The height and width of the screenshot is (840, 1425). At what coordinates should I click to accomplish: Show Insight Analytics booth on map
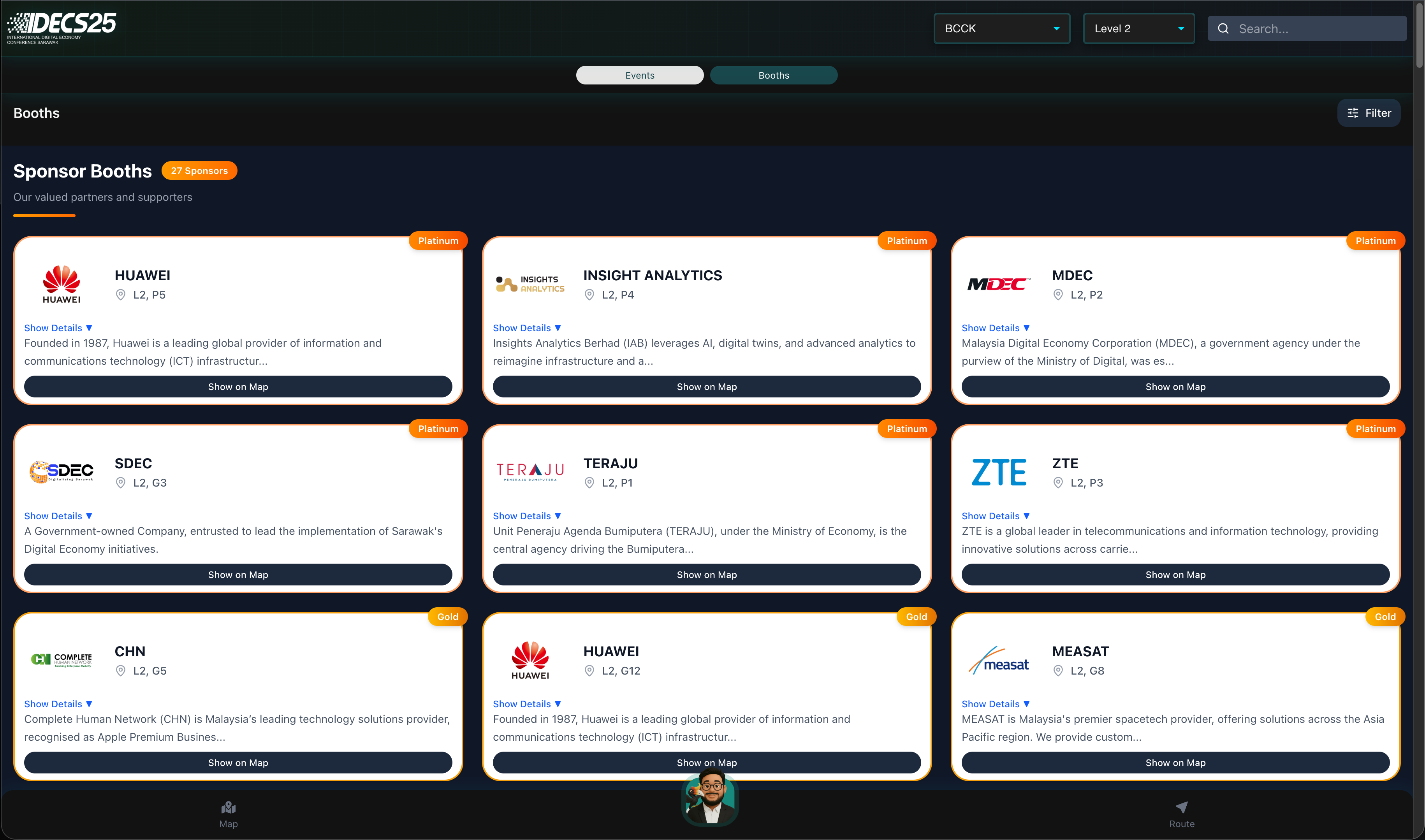707,387
